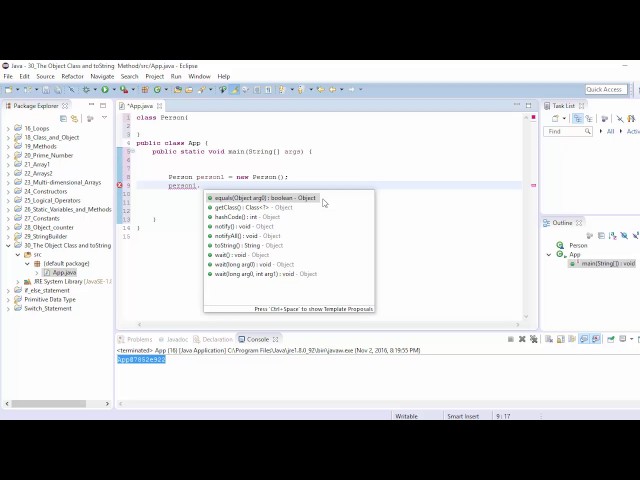Toggle Word Wrap in Console toolbar
This screenshot has width=640, height=480.
click(572, 339)
